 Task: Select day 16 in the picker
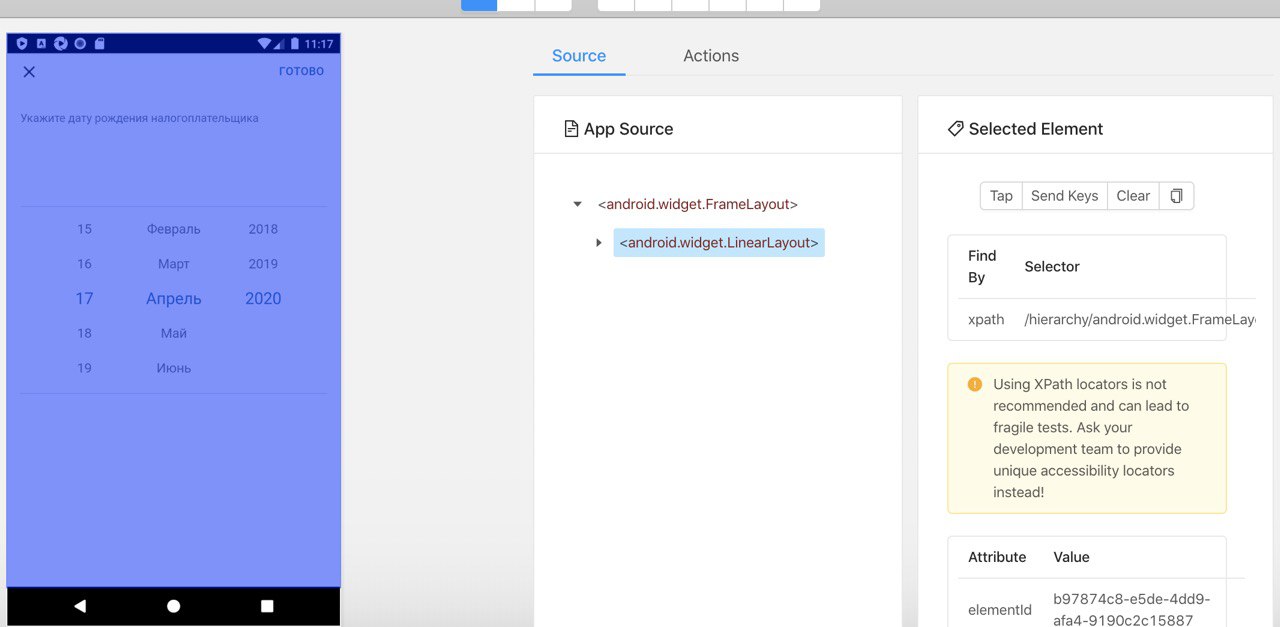[x=84, y=264]
